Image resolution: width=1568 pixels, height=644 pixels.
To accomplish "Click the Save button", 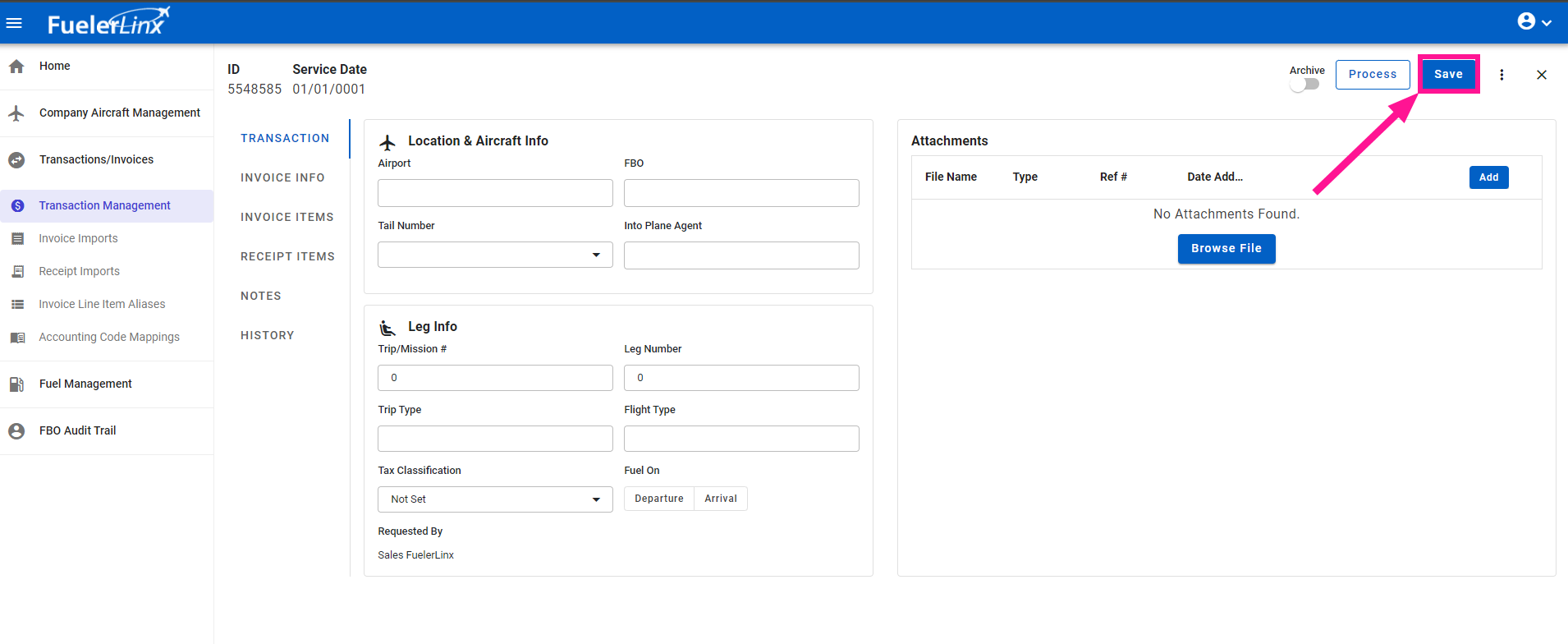I will pyautogui.click(x=1448, y=74).
